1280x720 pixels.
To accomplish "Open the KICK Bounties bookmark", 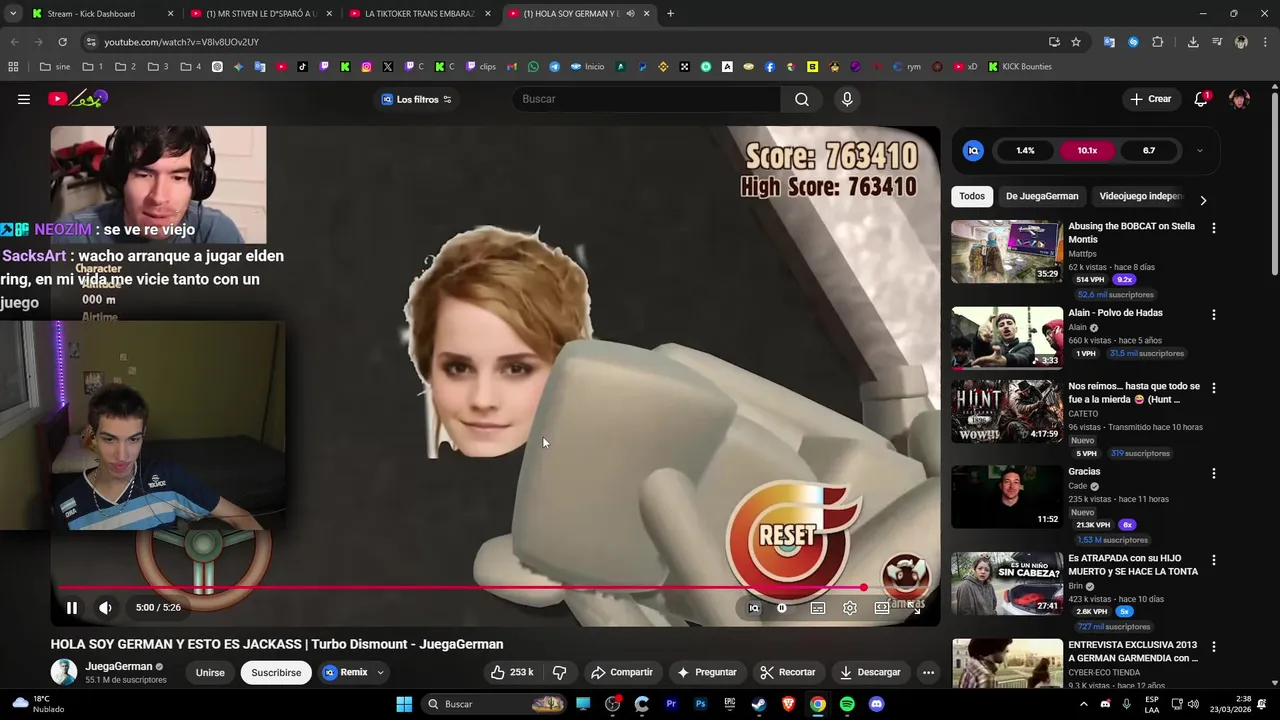I will pyautogui.click(x=1020, y=67).
